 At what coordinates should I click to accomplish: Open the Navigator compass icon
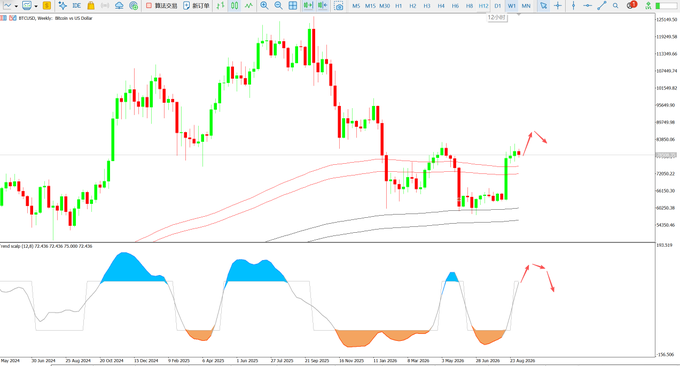coord(62,6)
